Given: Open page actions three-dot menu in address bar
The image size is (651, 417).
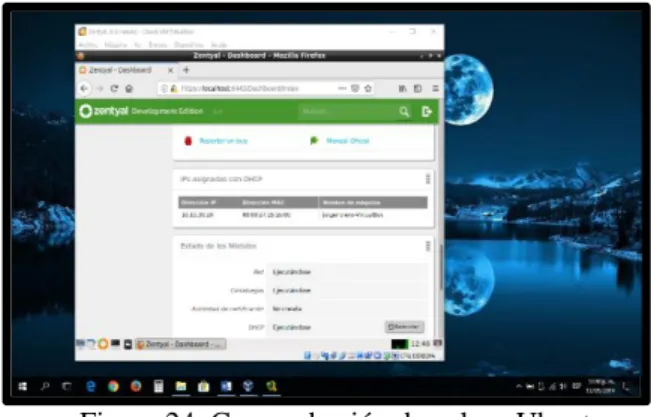Looking at the screenshot, I should tap(342, 88).
